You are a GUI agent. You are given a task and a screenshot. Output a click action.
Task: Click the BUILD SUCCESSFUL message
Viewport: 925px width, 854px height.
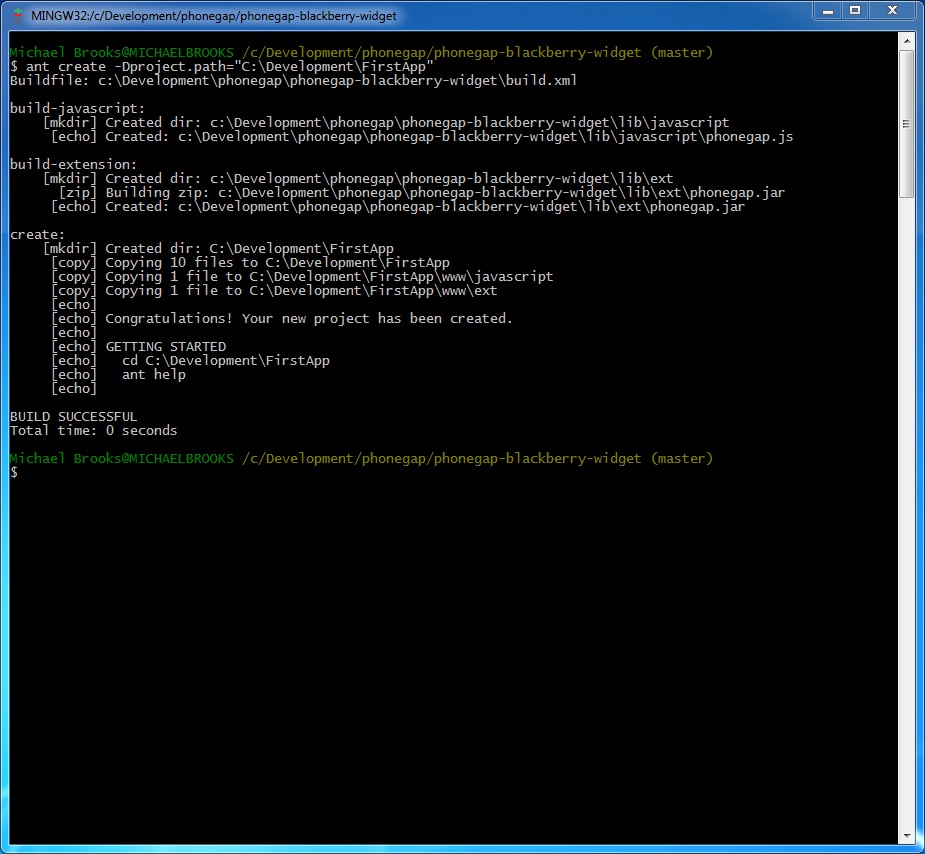tap(73, 417)
